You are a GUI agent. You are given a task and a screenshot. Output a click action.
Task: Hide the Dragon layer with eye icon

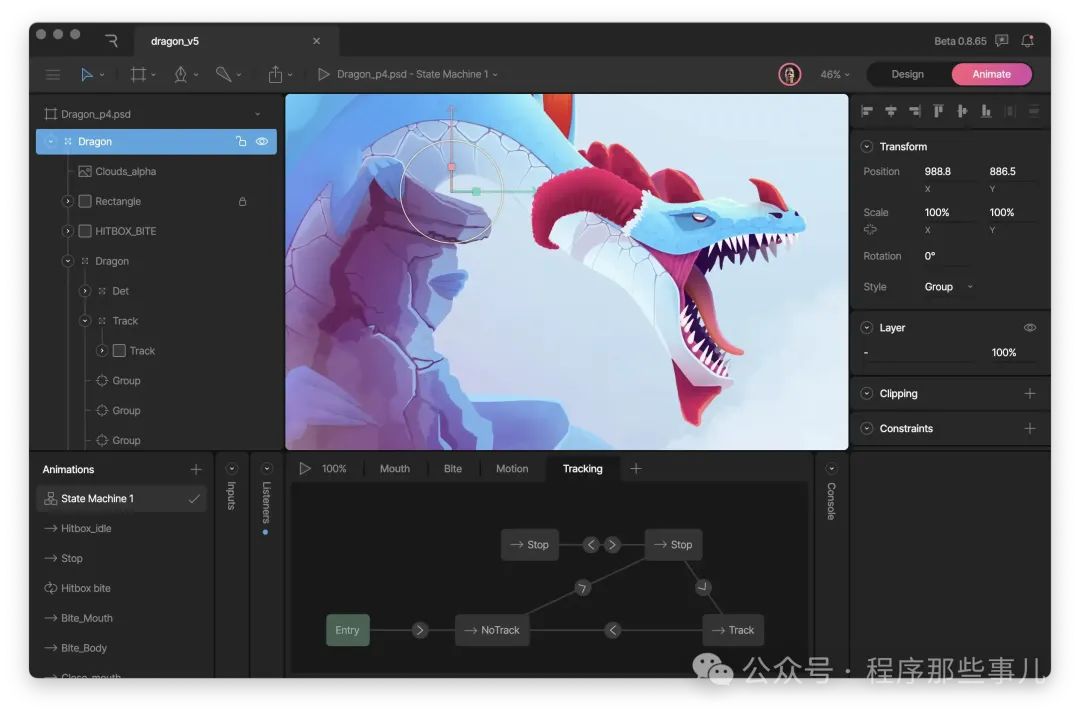(262, 141)
